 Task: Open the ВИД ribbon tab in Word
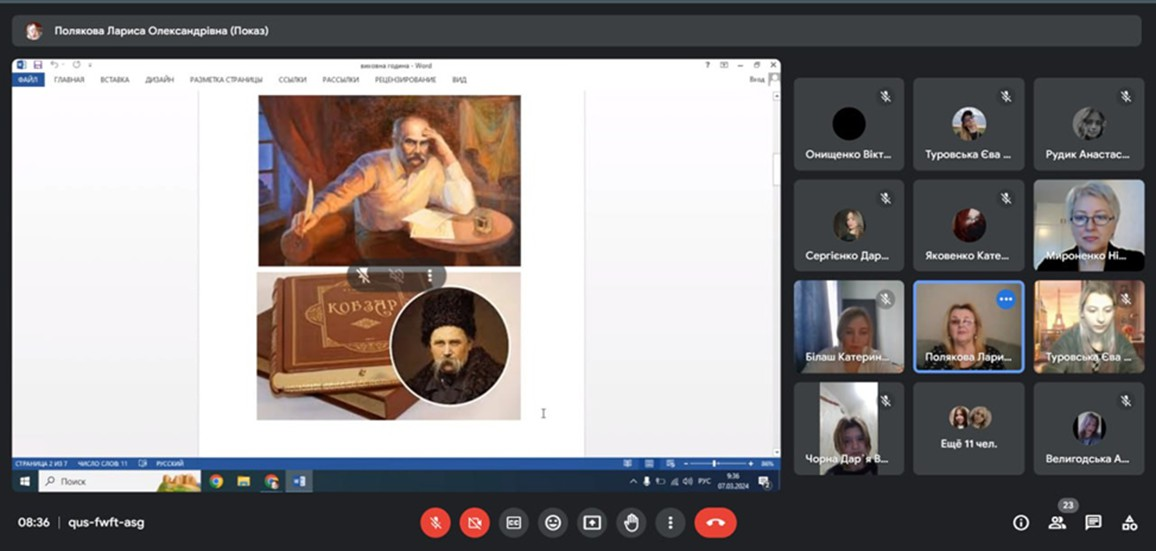click(459, 80)
